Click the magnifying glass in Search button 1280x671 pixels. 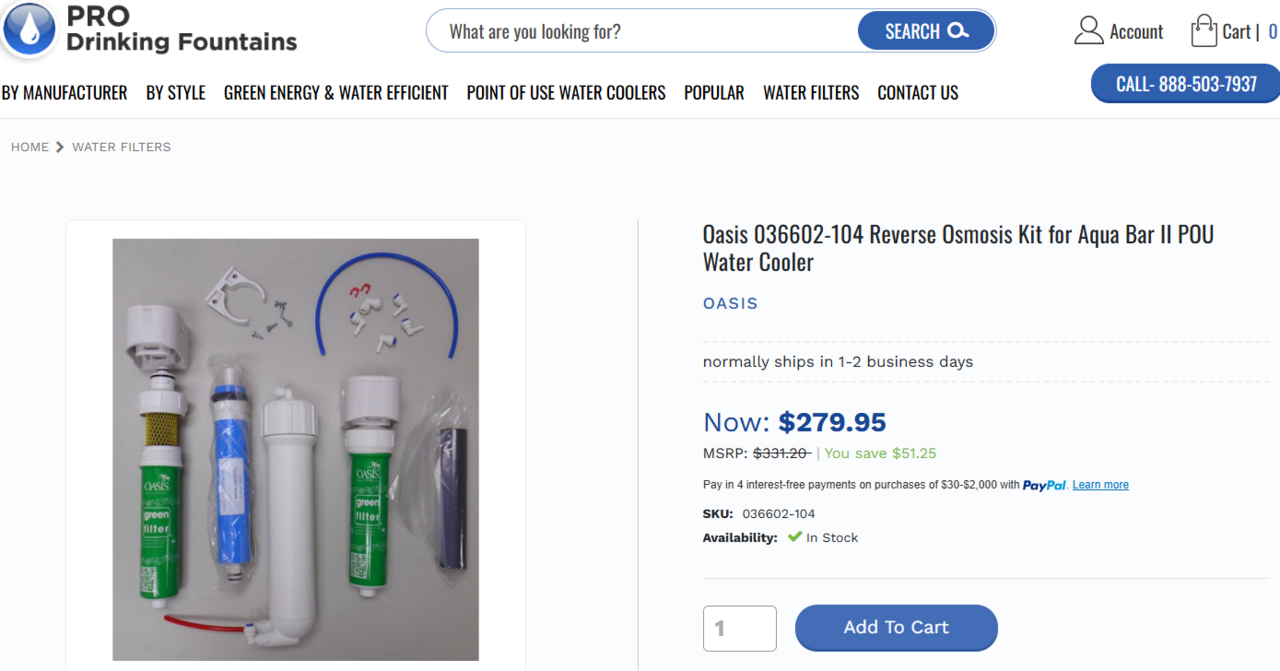(x=958, y=31)
